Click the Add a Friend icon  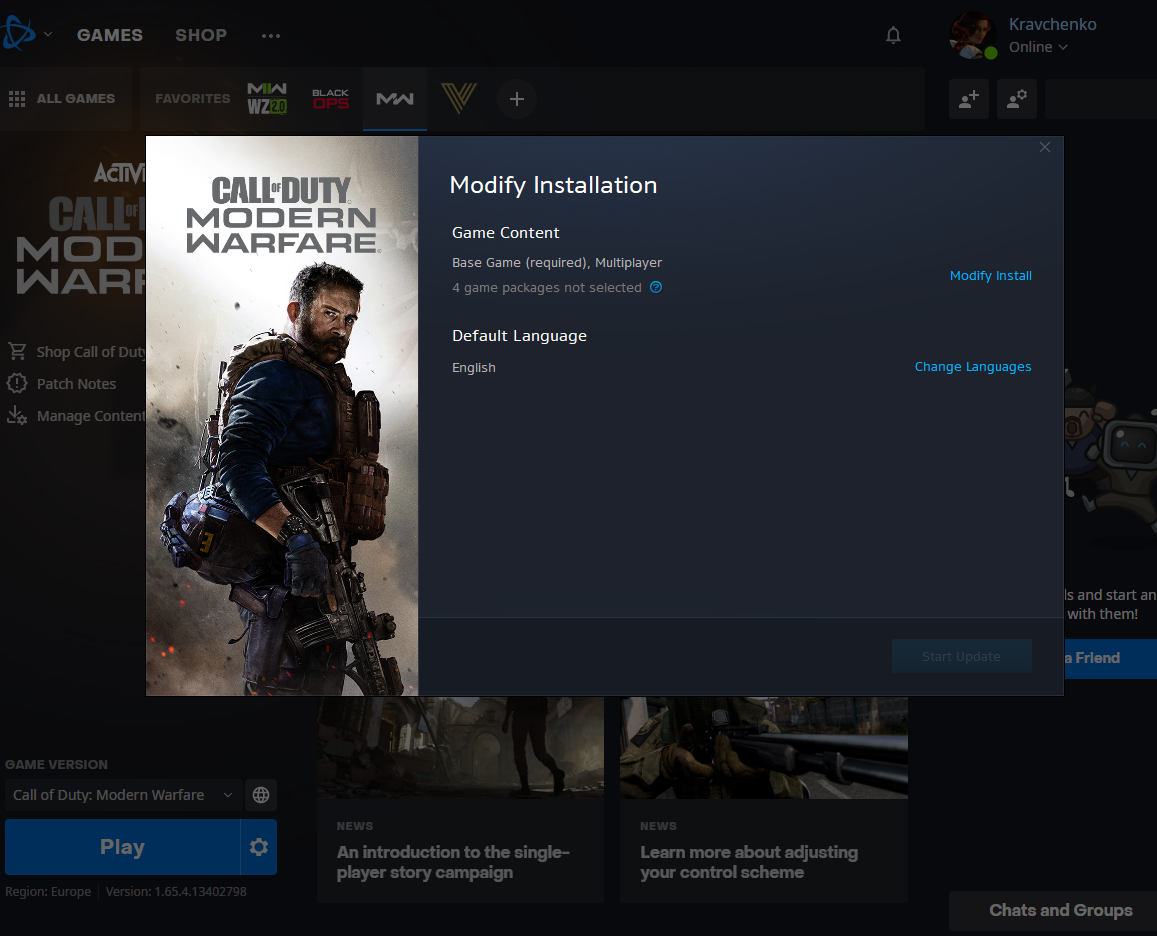pyautogui.click(x=969, y=99)
